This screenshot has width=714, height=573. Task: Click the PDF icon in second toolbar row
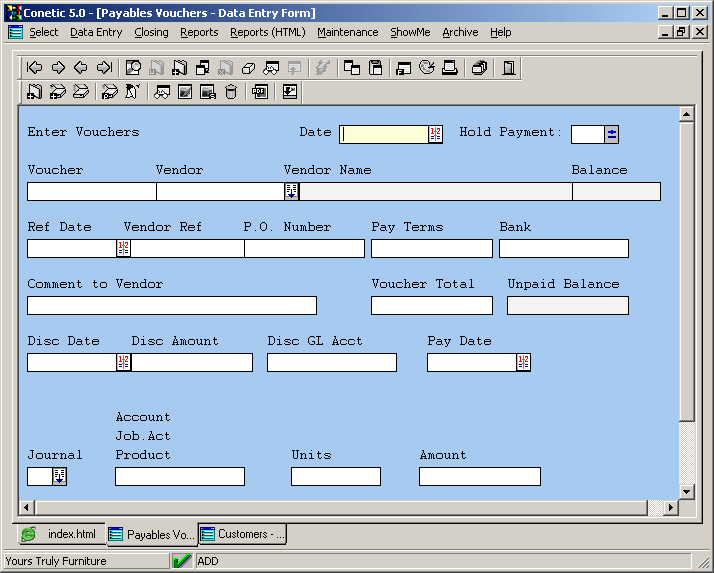(x=260, y=92)
